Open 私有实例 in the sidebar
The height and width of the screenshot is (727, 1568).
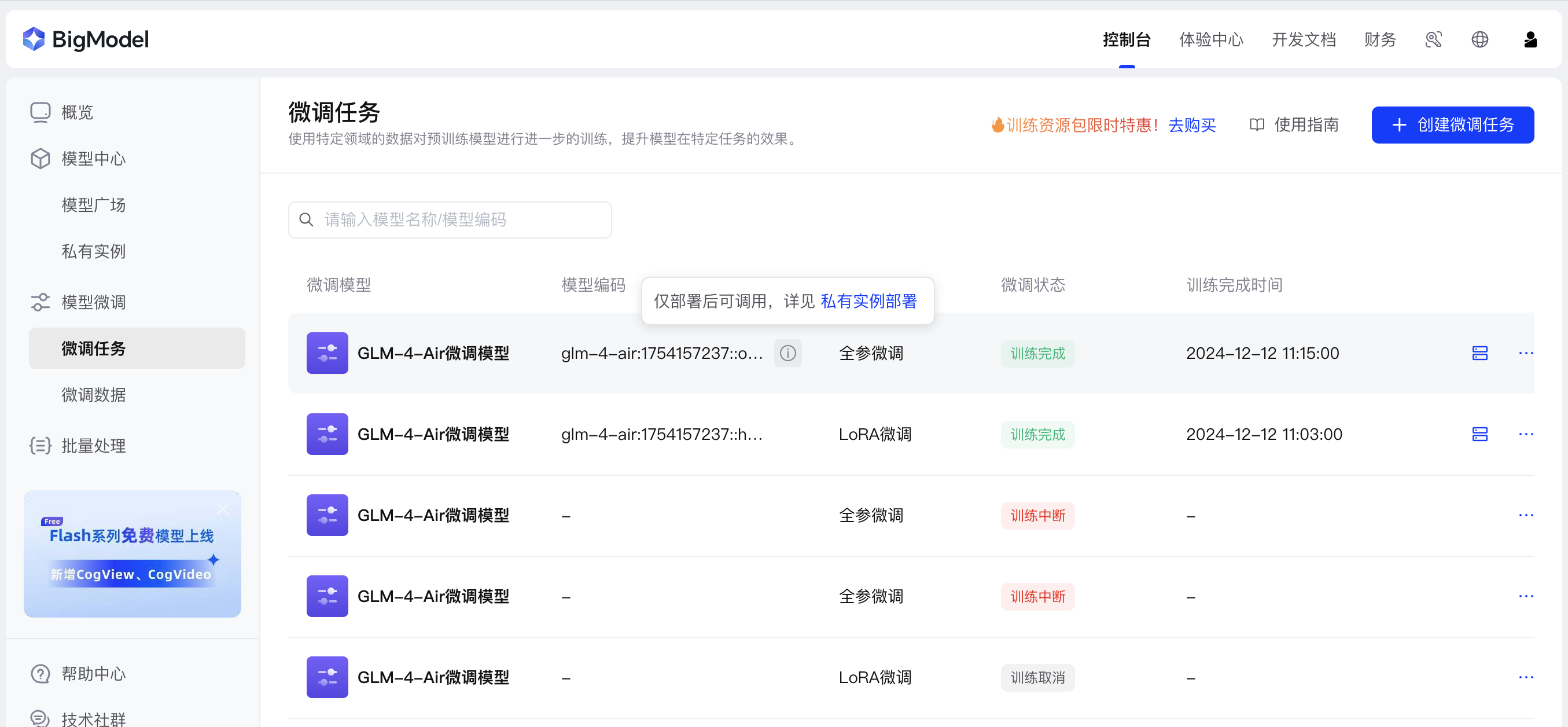(x=94, y=251)
